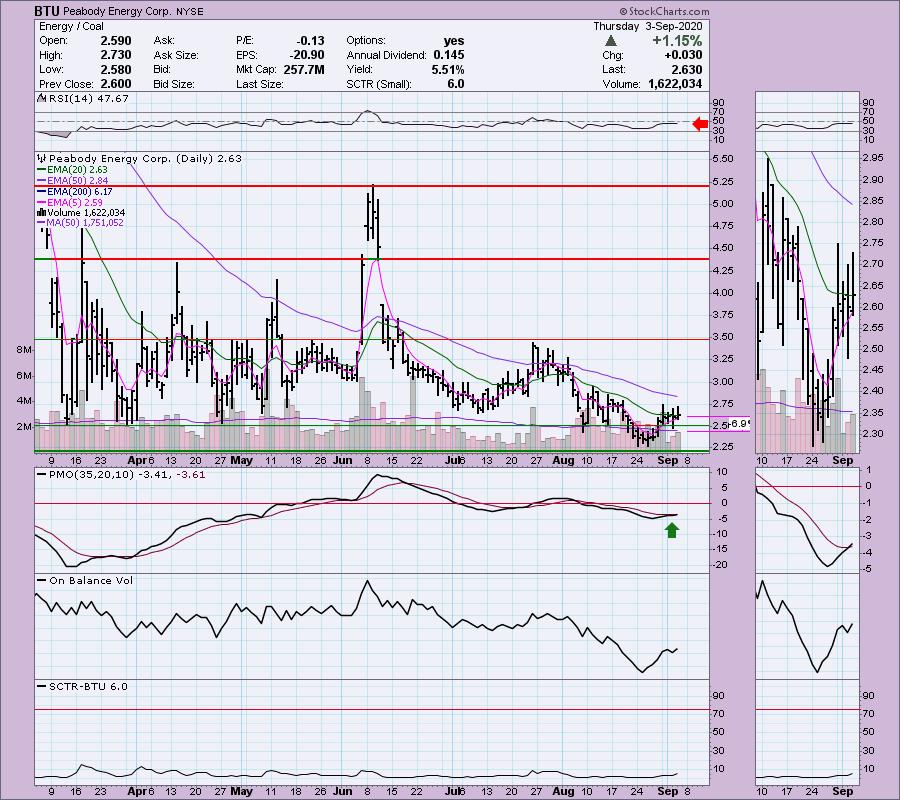
Task: Click the MA(50) volume legend line
Action: pyautogui.click(x=41, y=223)
